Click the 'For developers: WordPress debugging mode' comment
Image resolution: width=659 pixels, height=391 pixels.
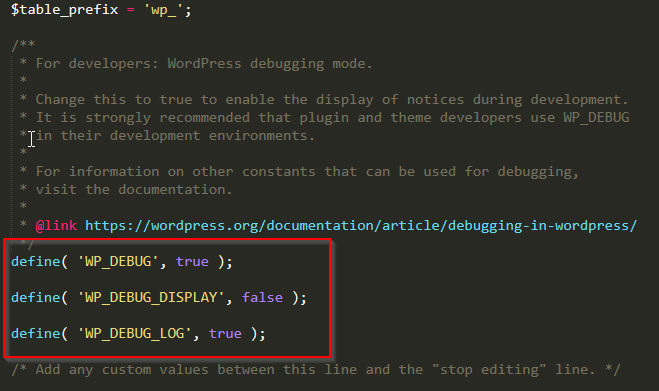[204, 64]
